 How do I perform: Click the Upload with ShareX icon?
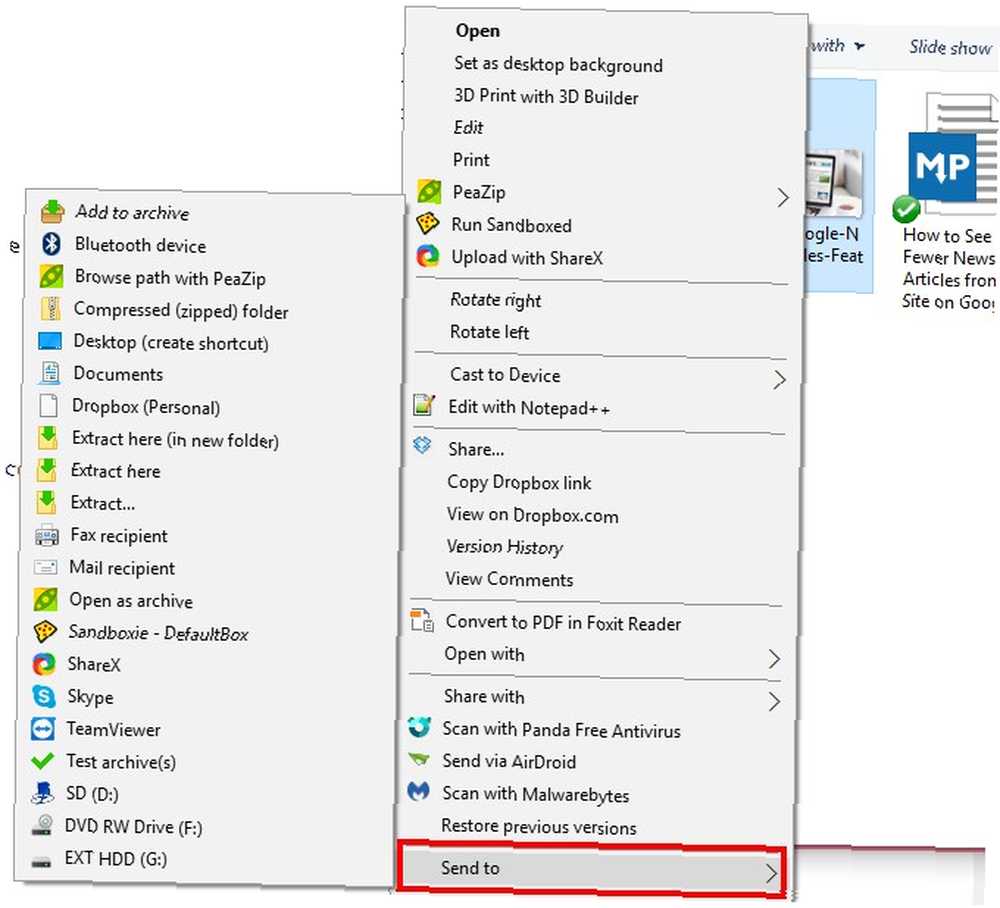427,256
